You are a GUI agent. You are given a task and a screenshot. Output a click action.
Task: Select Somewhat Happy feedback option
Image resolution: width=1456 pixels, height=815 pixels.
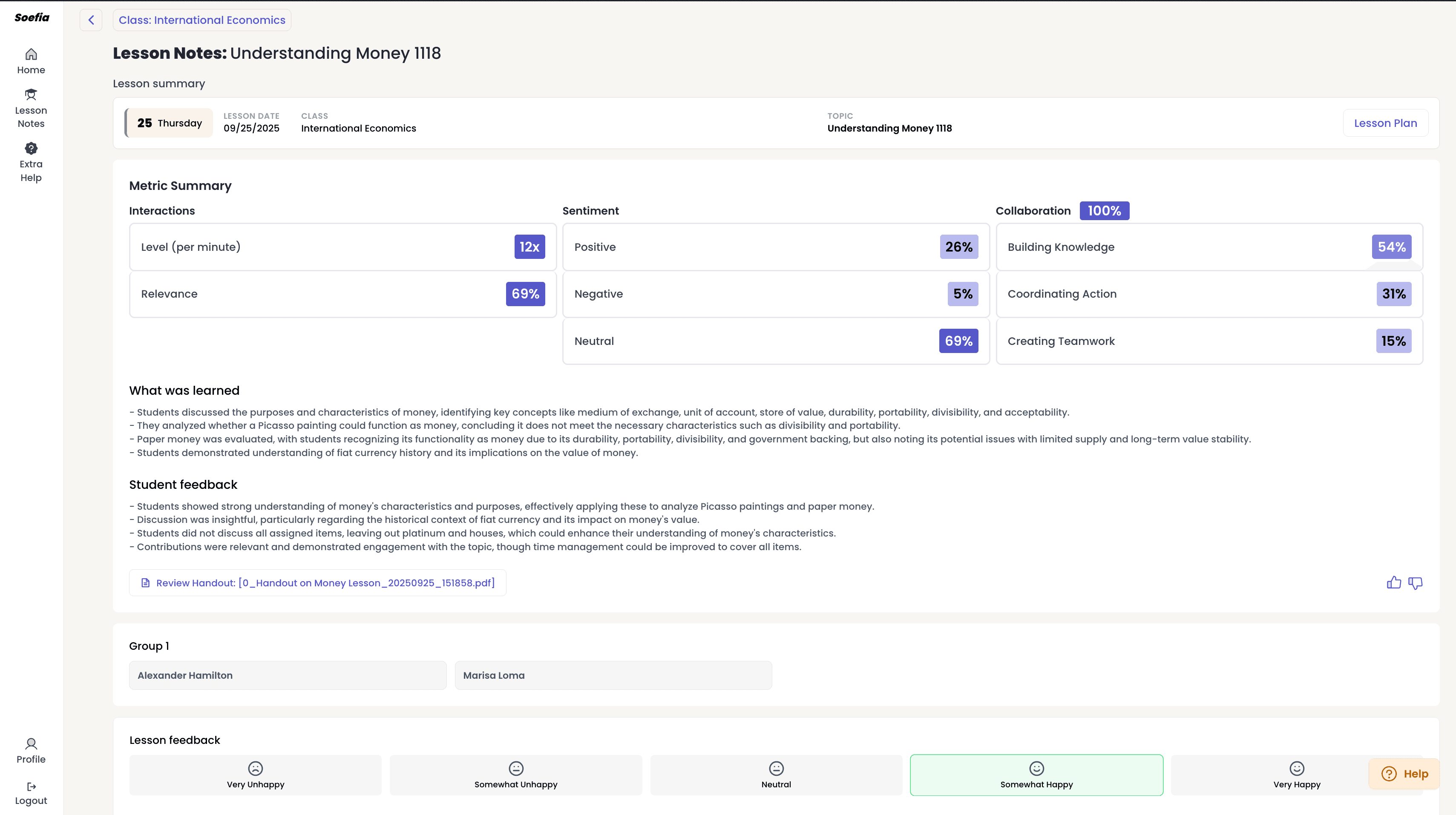(x=1036, y=775)
